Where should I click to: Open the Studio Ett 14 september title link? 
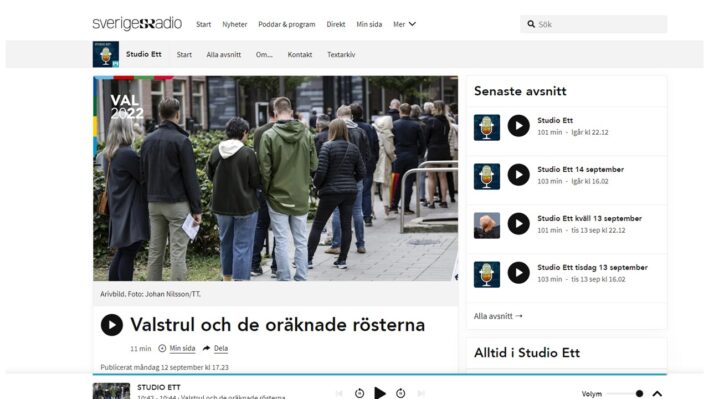coord(581,169)
